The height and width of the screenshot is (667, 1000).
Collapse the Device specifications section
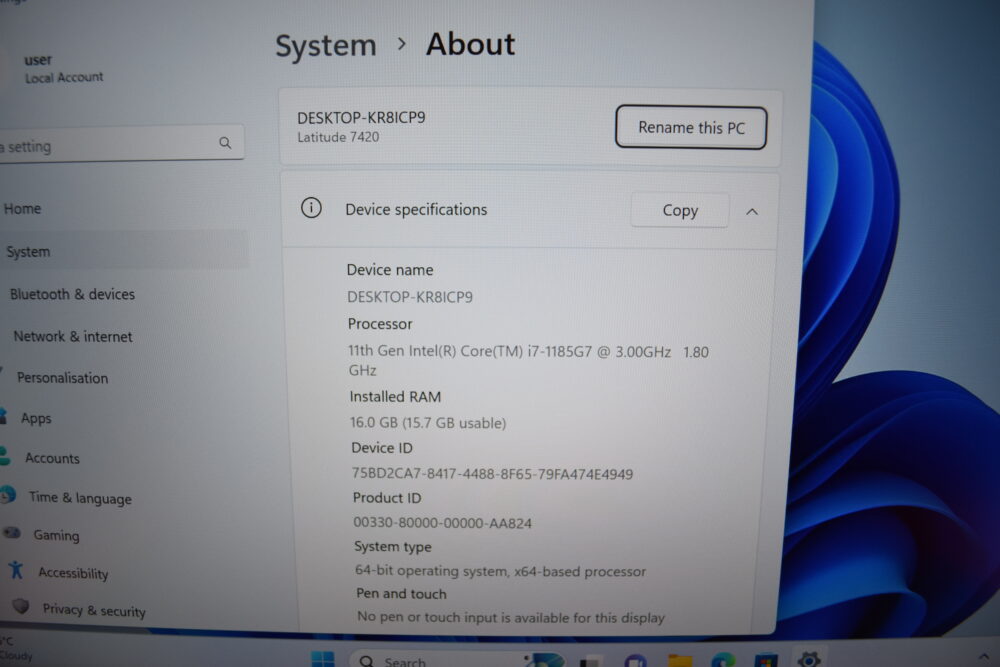point(752,212)
